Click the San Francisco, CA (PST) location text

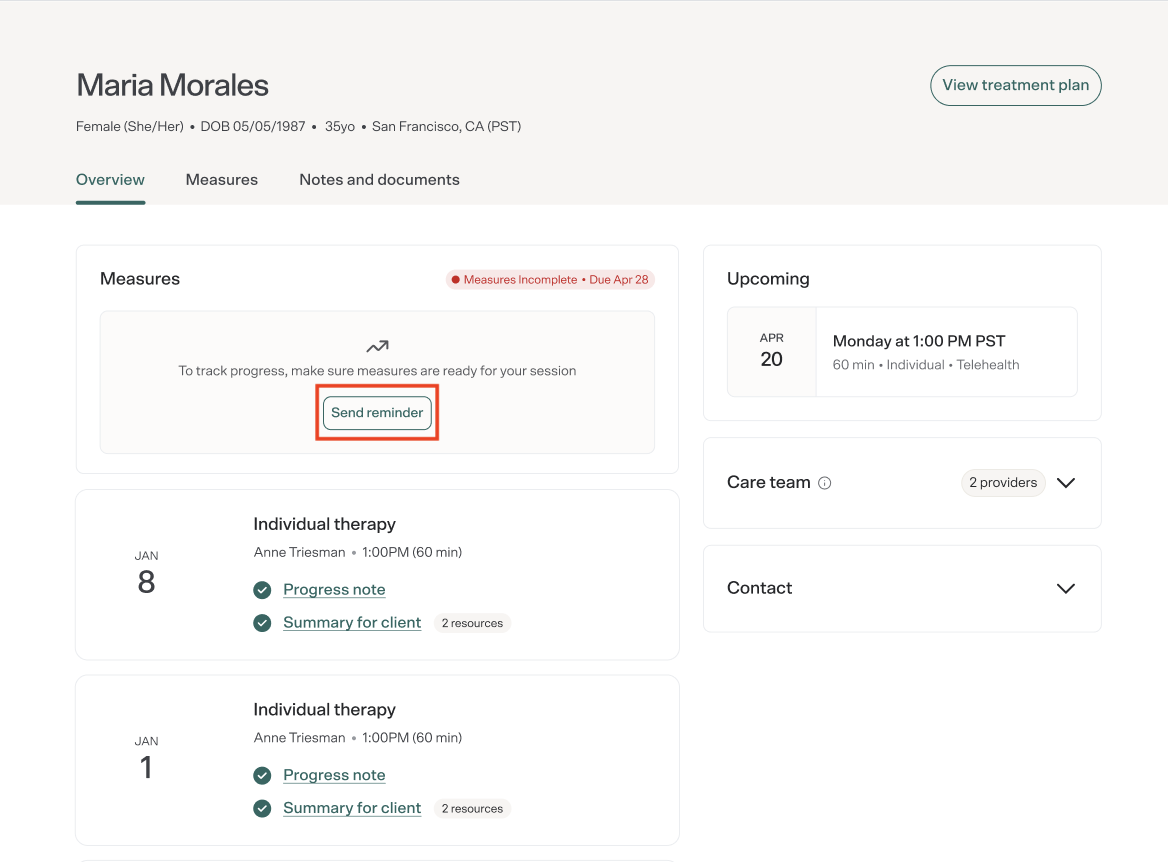coord(446,127)
